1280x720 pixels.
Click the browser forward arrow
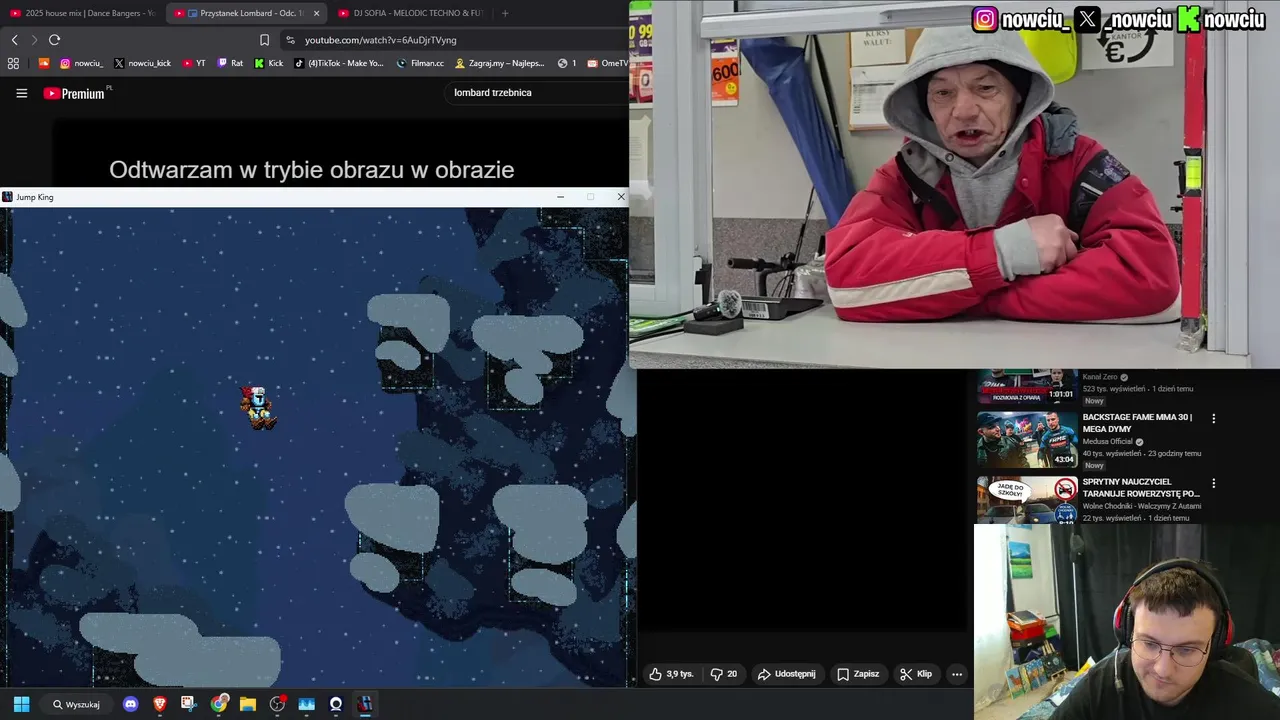click(x=34, y=40)
